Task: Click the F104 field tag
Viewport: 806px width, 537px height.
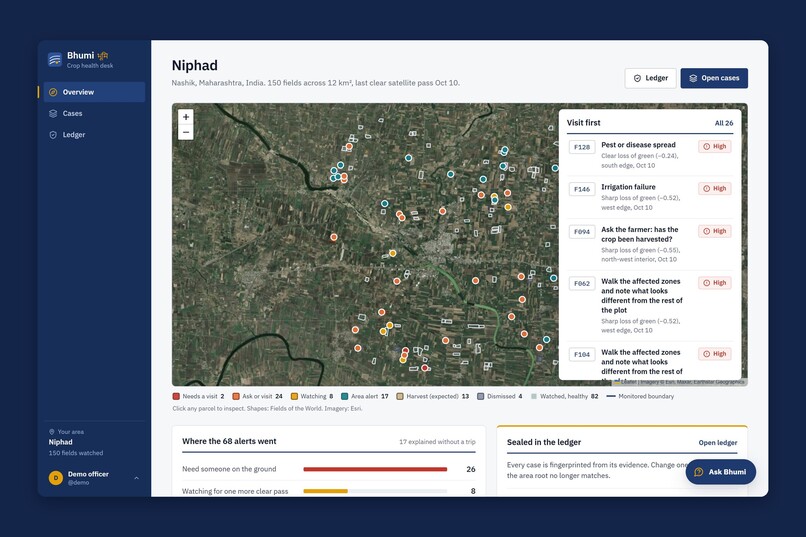Action: point(582,354)
